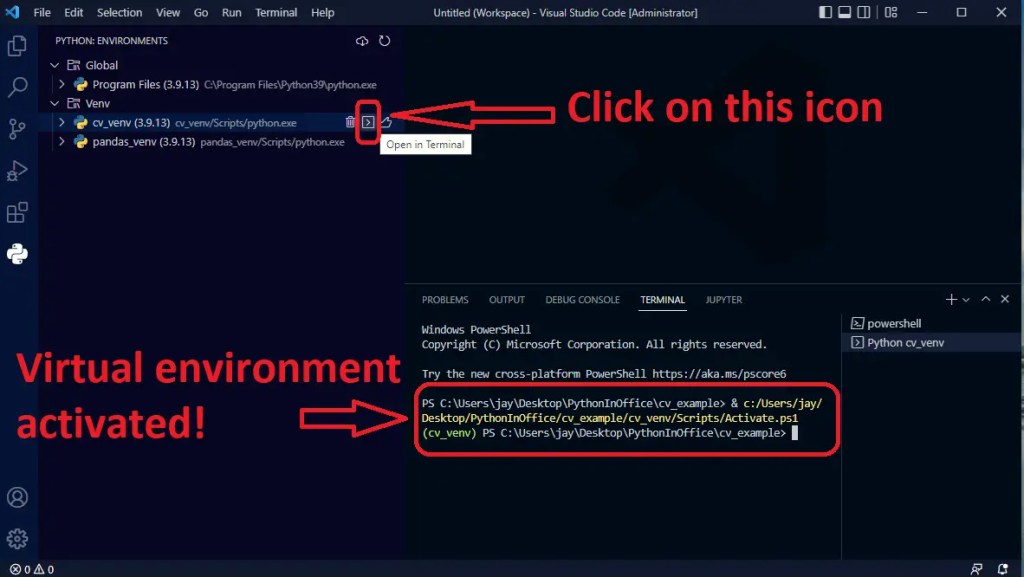Open the Accounts menu icon

point(18,497)
